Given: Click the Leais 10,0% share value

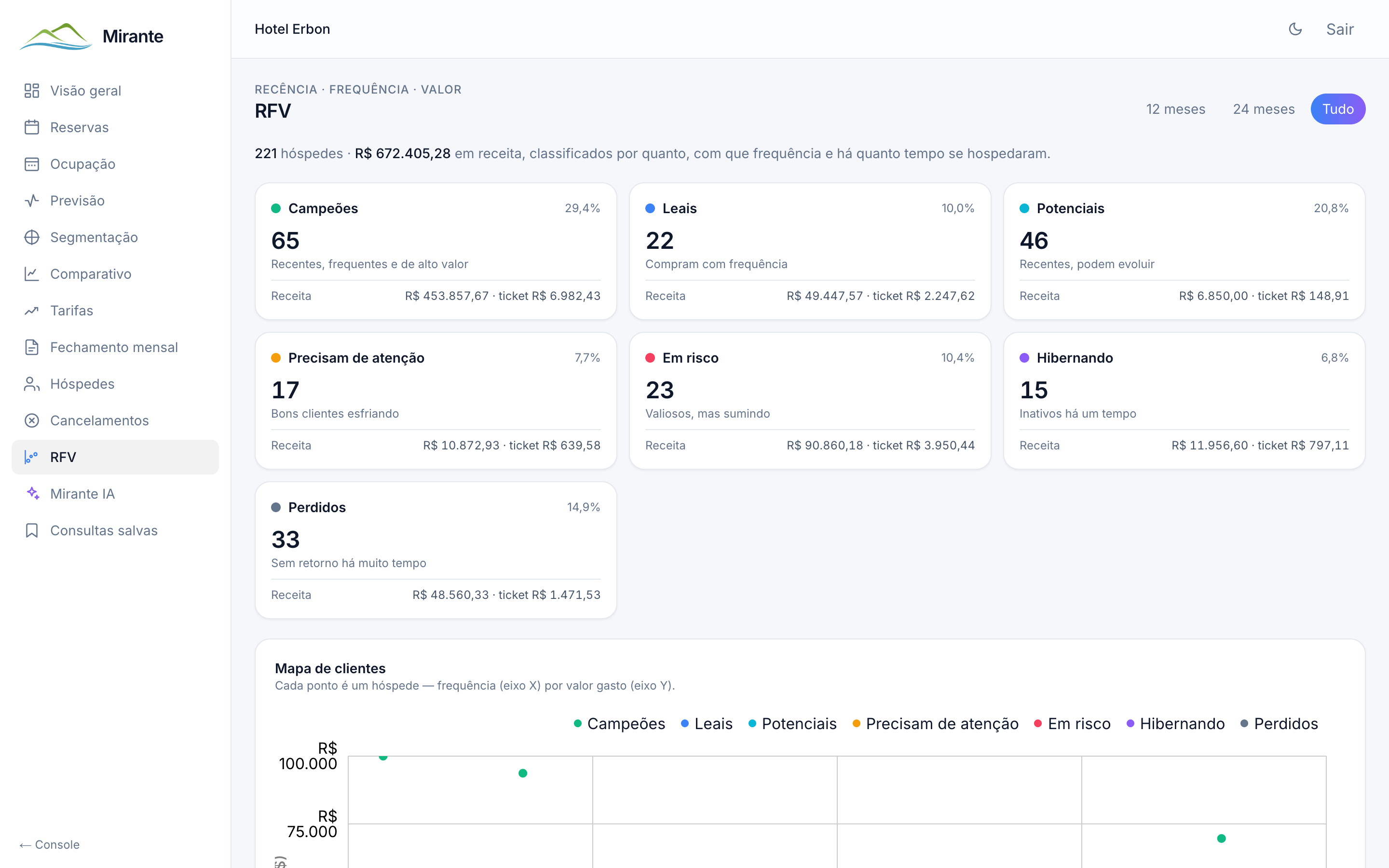Looking at the screenshot, I should tap(957, 208).
